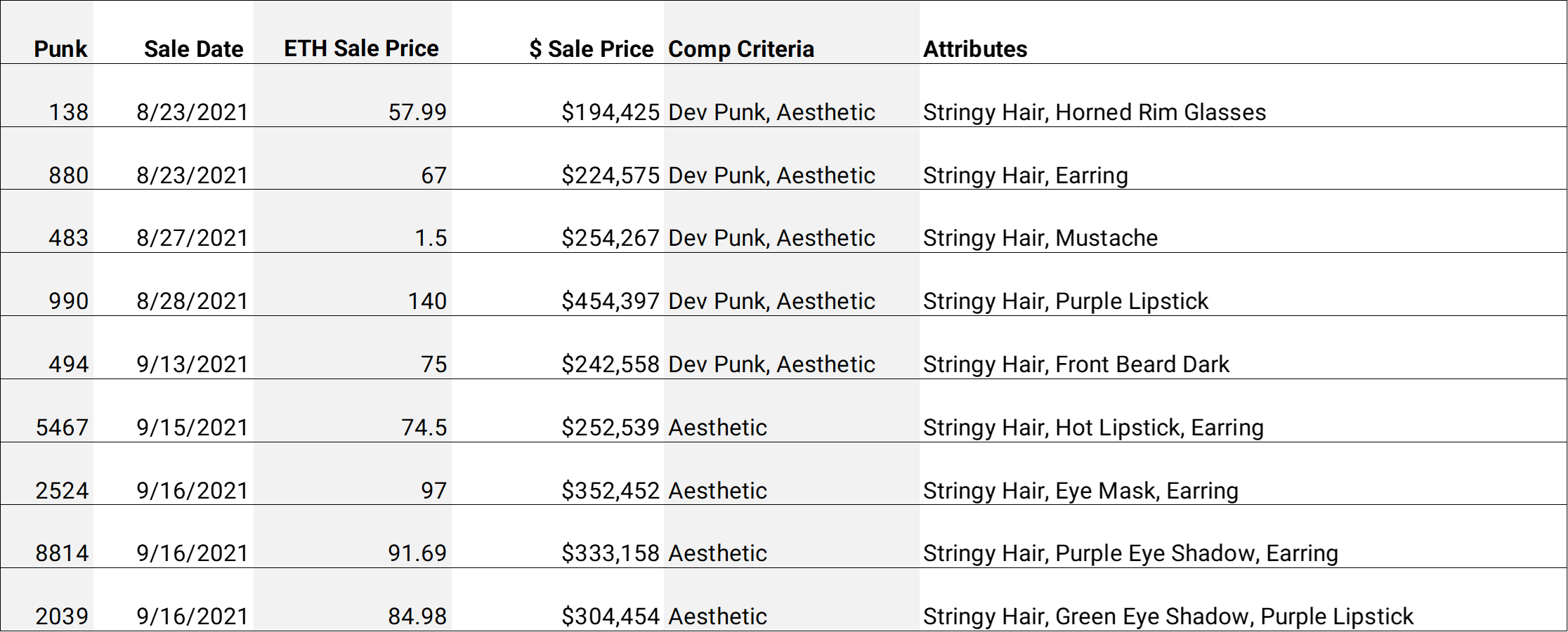Select the 8/27/2021 sale date cell
The width and height of the screenshot is (1568, 632).
(x=173, y=221)
